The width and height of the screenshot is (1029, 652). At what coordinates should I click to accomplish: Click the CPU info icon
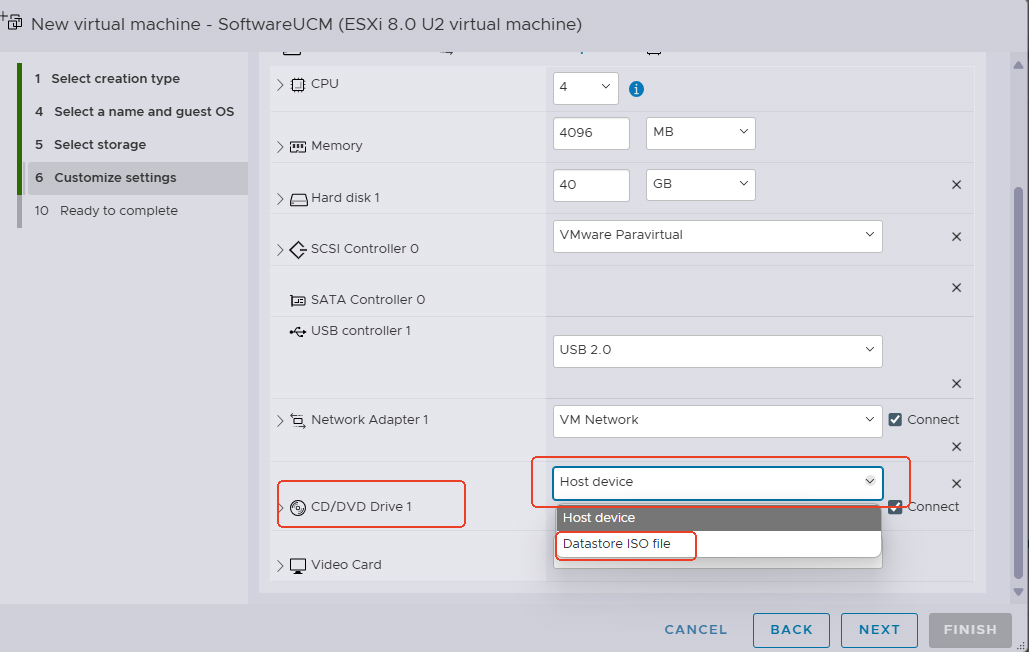coord(636,89)
